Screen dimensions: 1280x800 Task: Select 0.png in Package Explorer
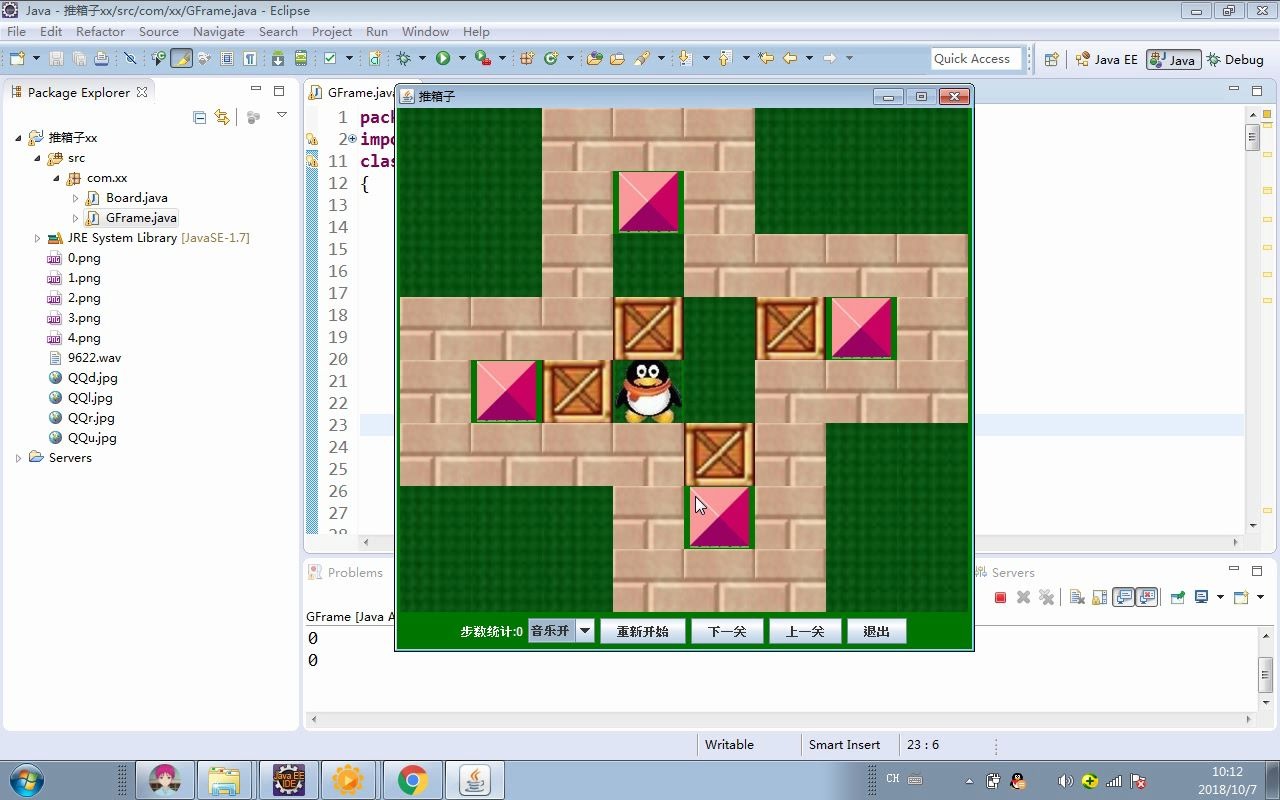pyautogui.click(x=84, y=258)
